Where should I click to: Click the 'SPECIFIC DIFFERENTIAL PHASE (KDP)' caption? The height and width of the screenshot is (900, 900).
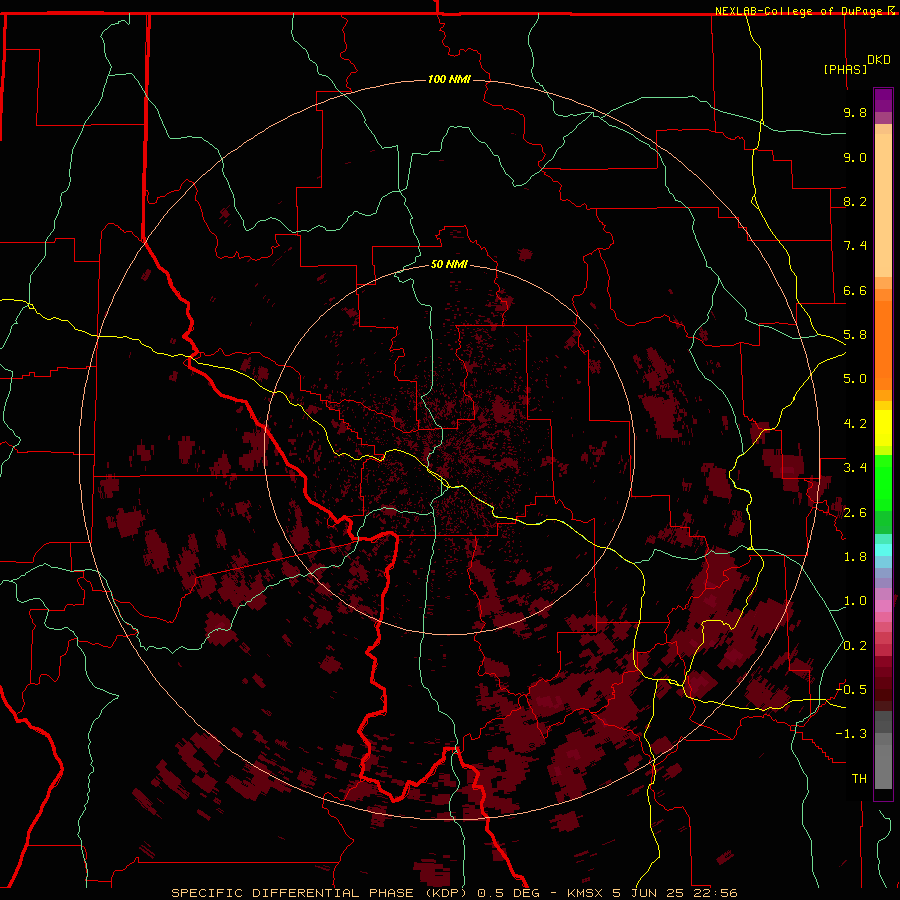pos(319,893)
